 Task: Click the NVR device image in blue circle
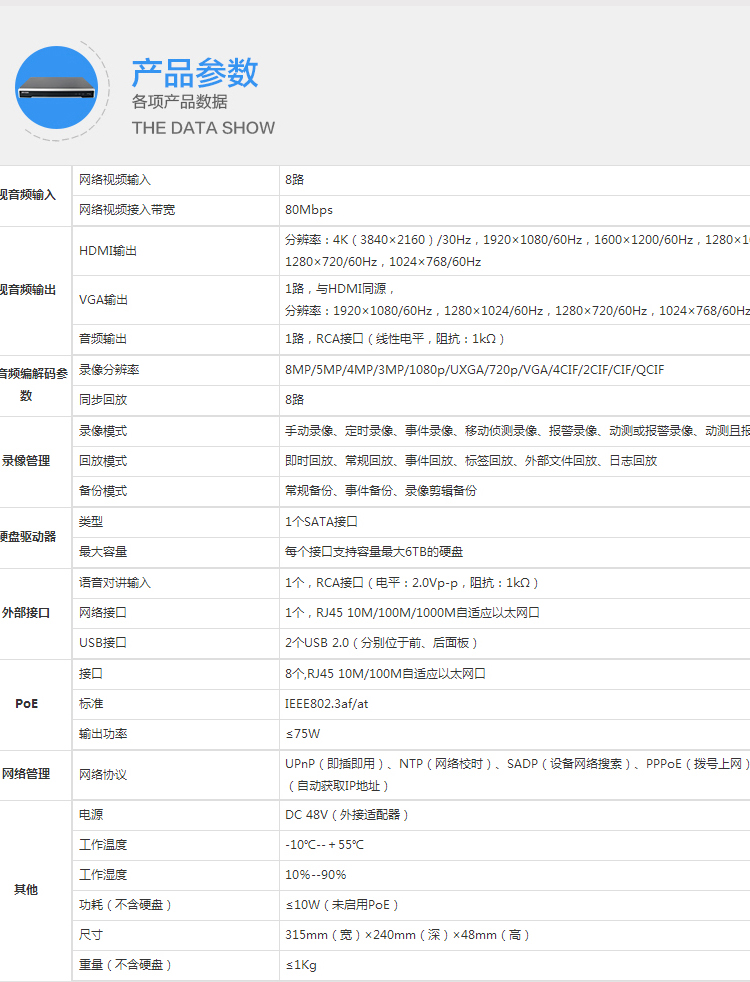point(56,88)
